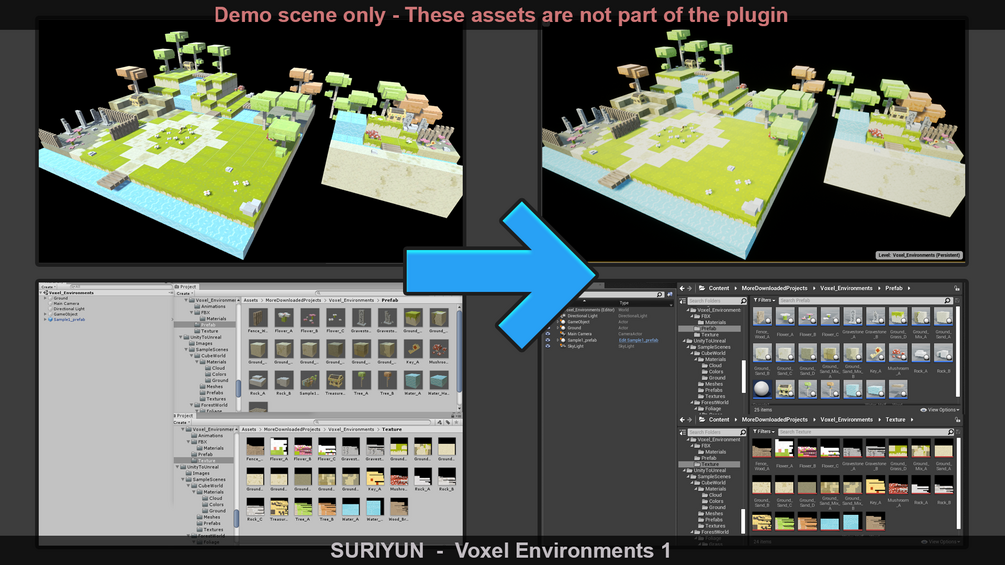Screen dimensions: 1005x565
Task: Expand GameObject in the Unity hierarchy
Action: coord(46,314)
